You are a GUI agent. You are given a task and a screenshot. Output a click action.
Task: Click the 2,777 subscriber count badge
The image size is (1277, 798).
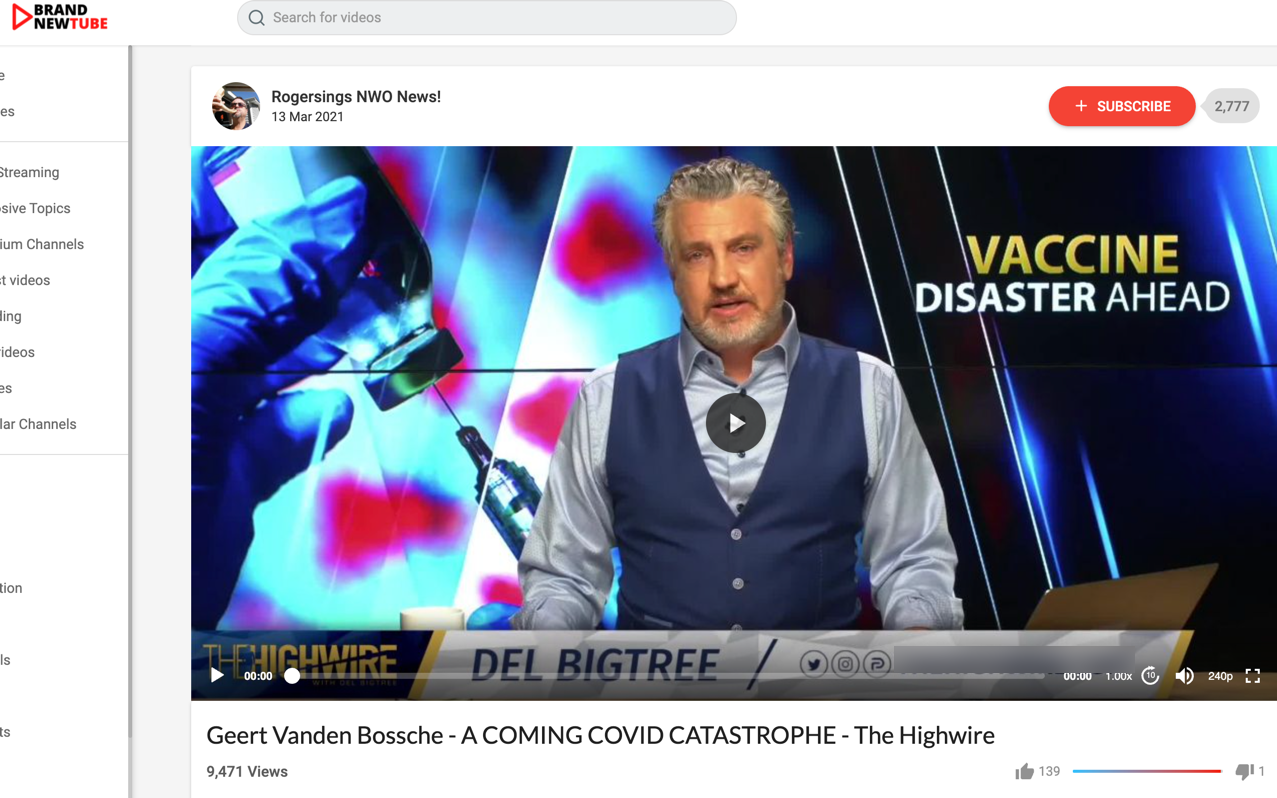1231,106
